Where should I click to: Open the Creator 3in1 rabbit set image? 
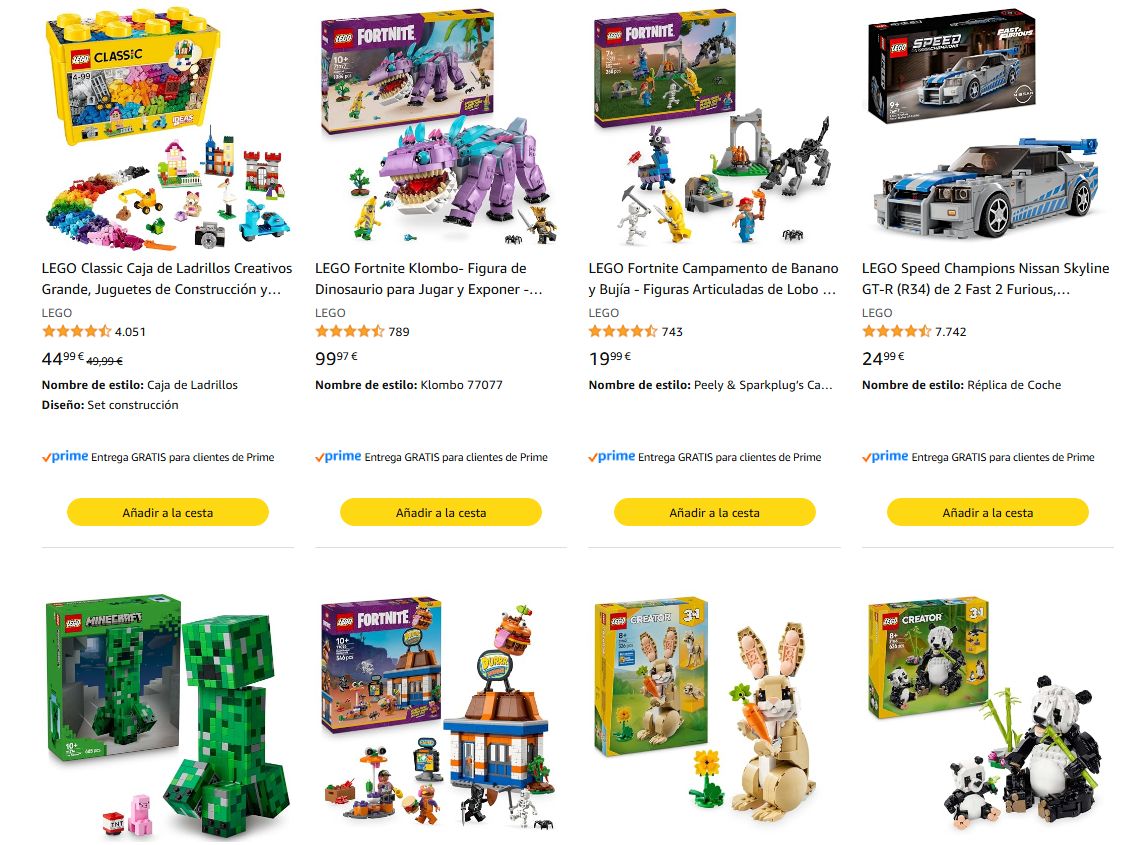(714, 713)
